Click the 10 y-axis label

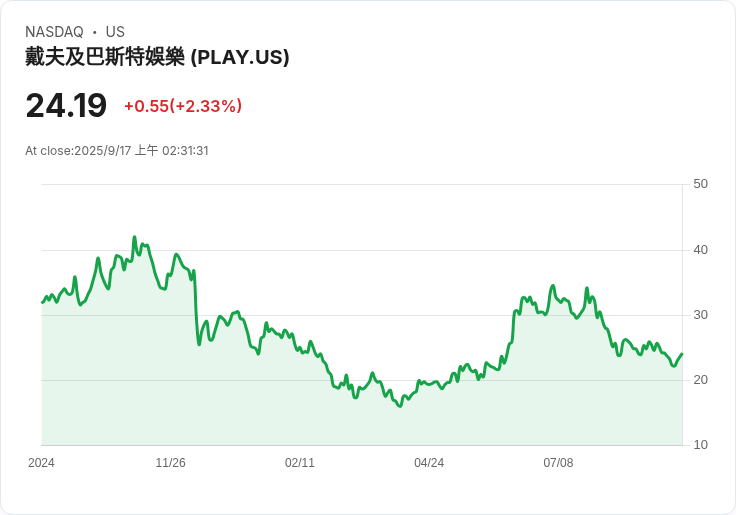pos(700,445)
